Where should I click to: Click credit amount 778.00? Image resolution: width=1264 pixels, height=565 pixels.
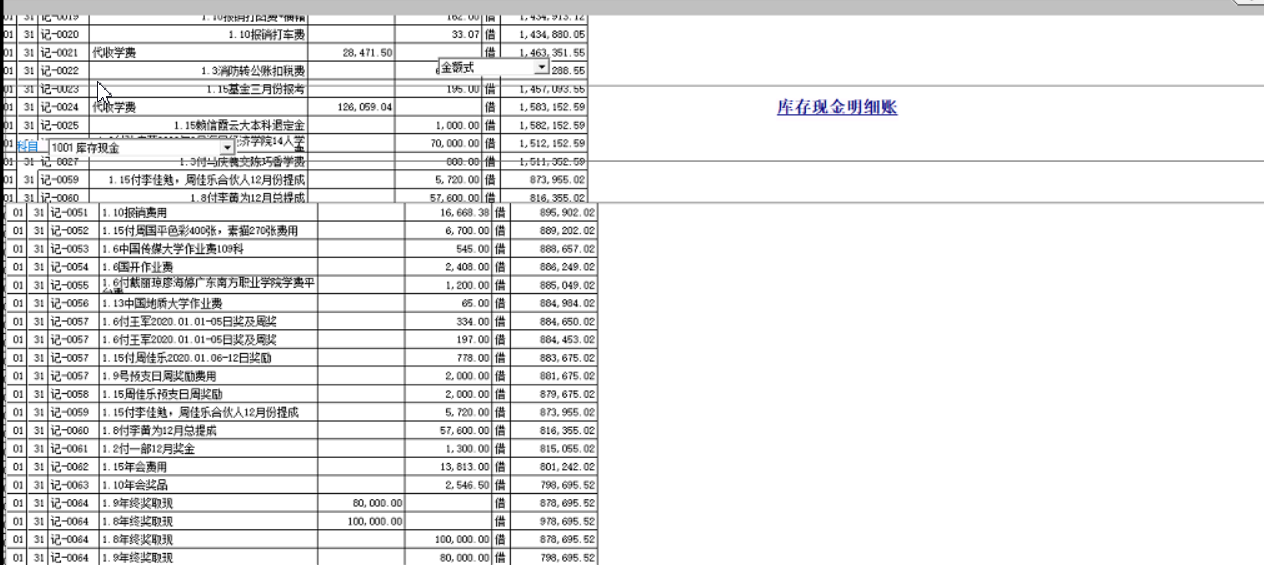473,357
